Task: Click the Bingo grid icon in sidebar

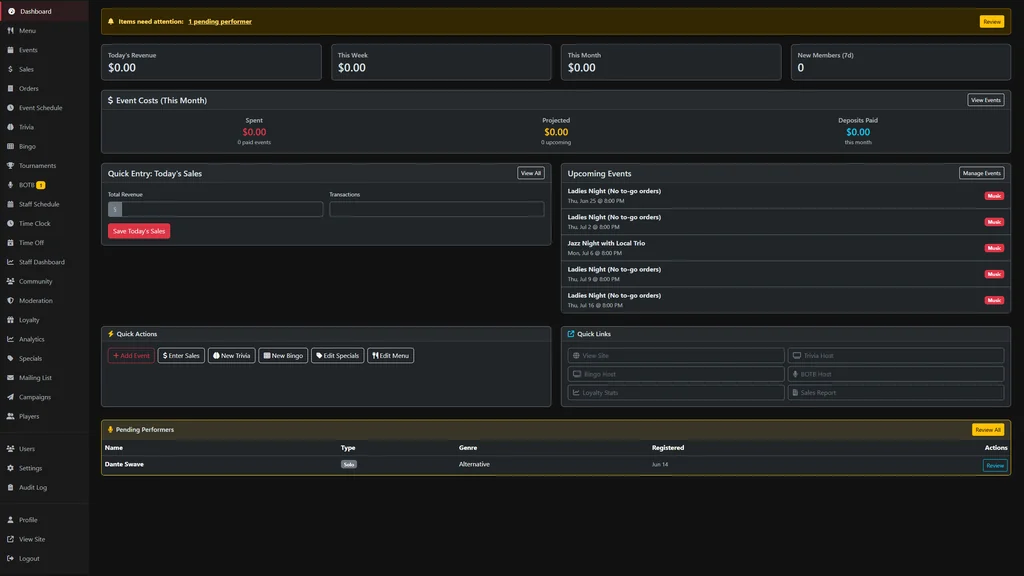Action: pos(10,146)
